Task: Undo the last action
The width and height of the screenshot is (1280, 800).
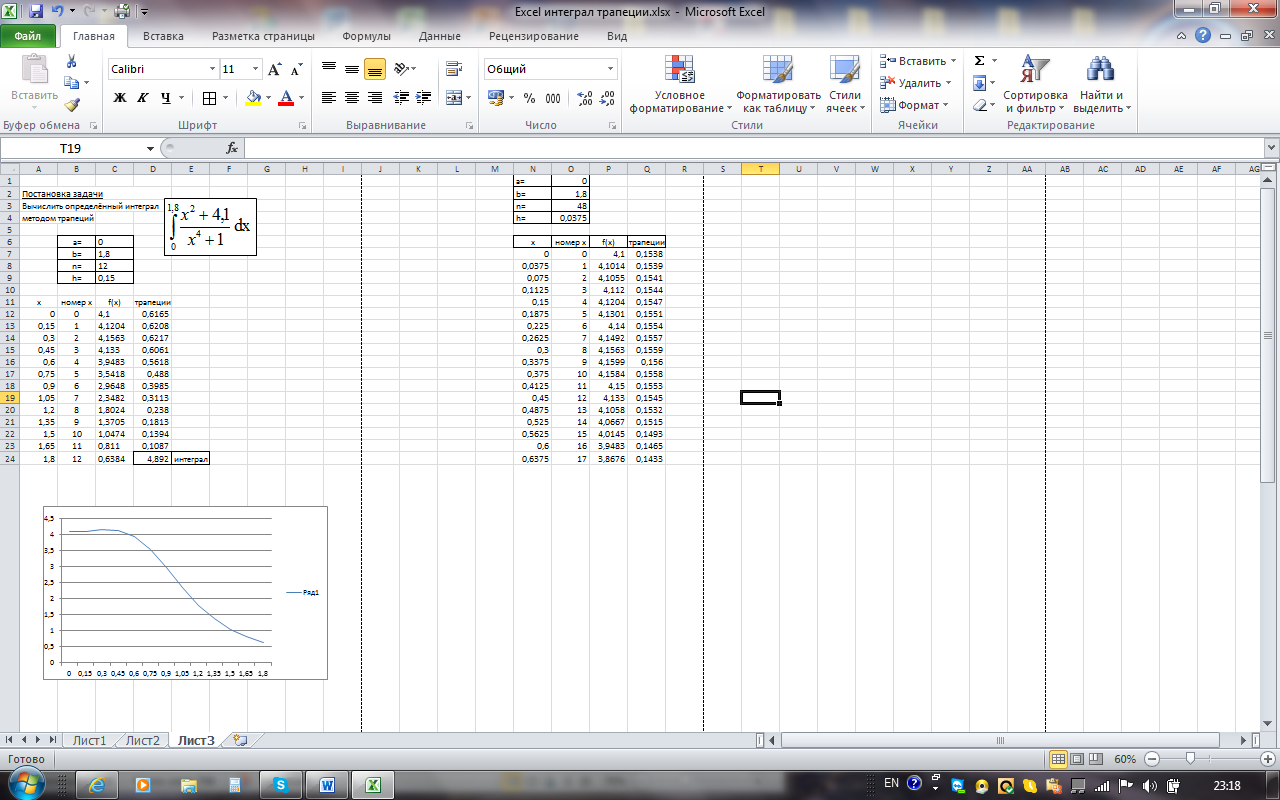Action: coord(58,12)
